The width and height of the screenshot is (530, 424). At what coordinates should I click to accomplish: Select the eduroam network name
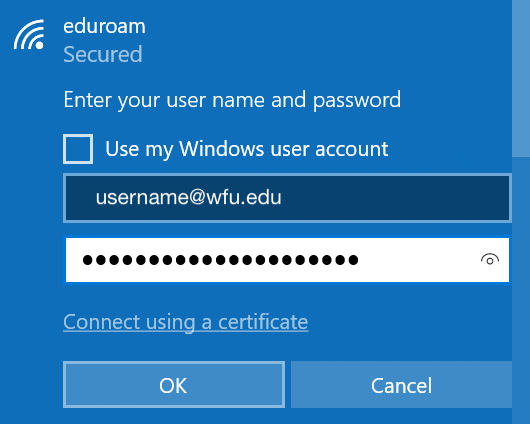point(104,26)
